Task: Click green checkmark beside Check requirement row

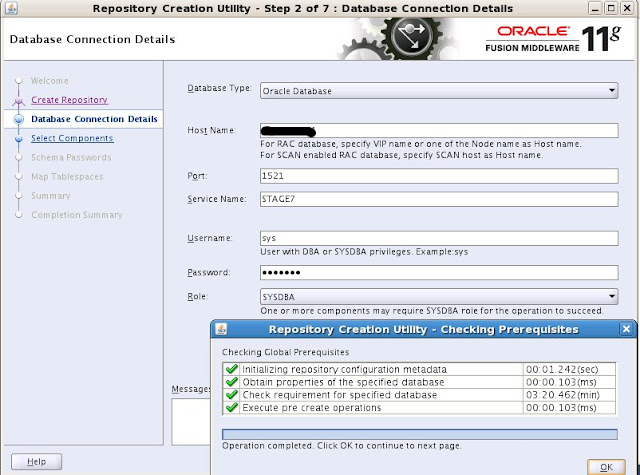Action: [x=231, y=395]
